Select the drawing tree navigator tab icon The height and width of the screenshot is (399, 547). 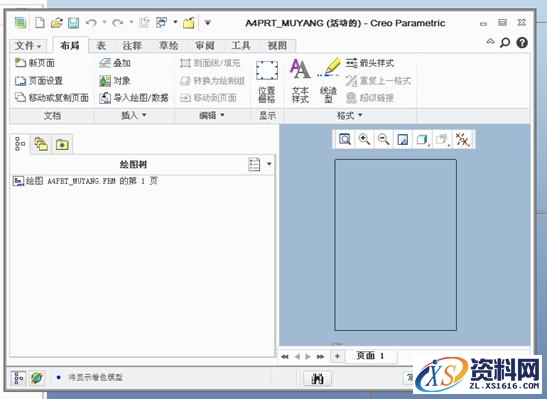(x=20, y=144)
